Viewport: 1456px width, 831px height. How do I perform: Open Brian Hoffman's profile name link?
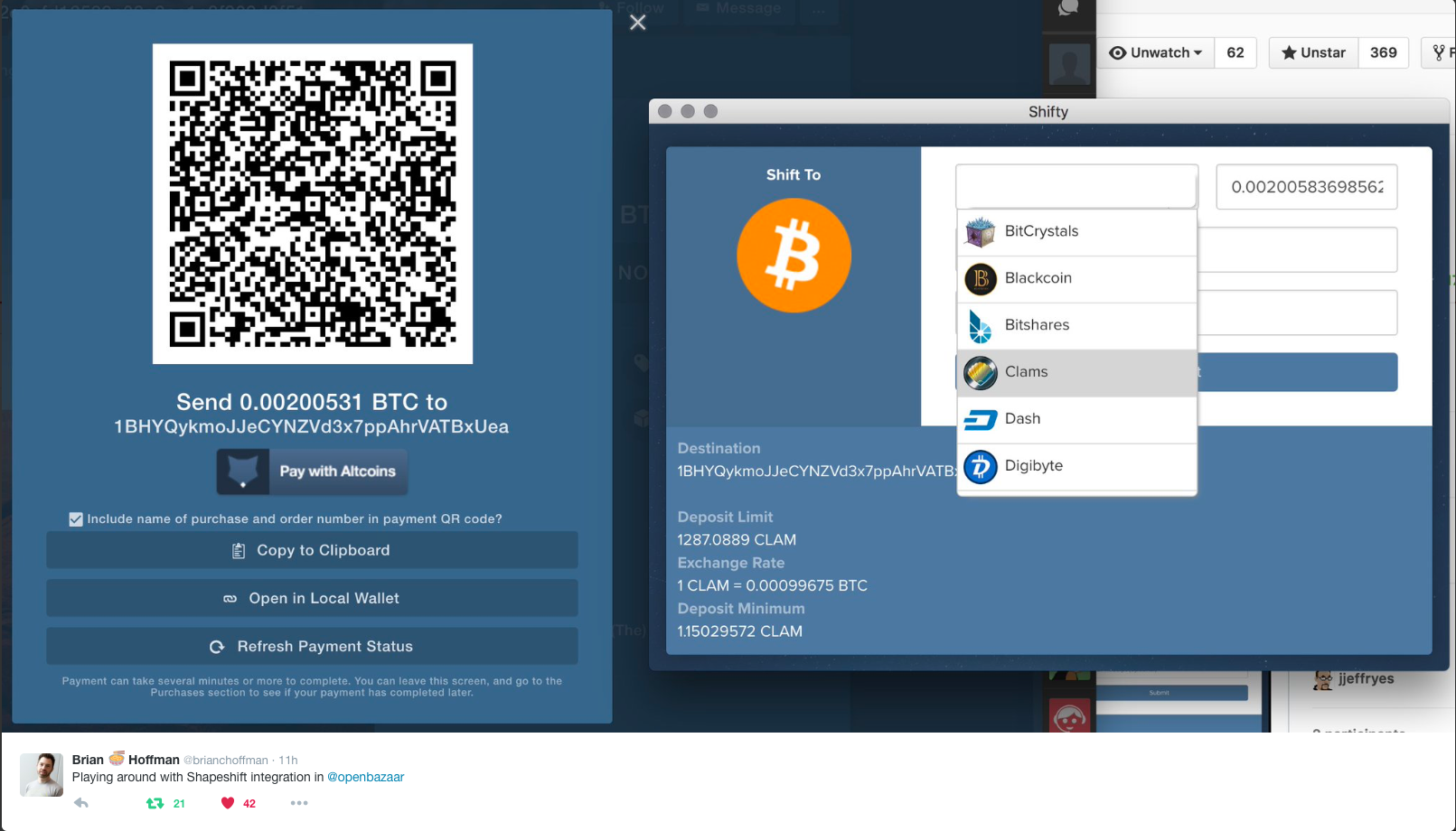(126, 760)
